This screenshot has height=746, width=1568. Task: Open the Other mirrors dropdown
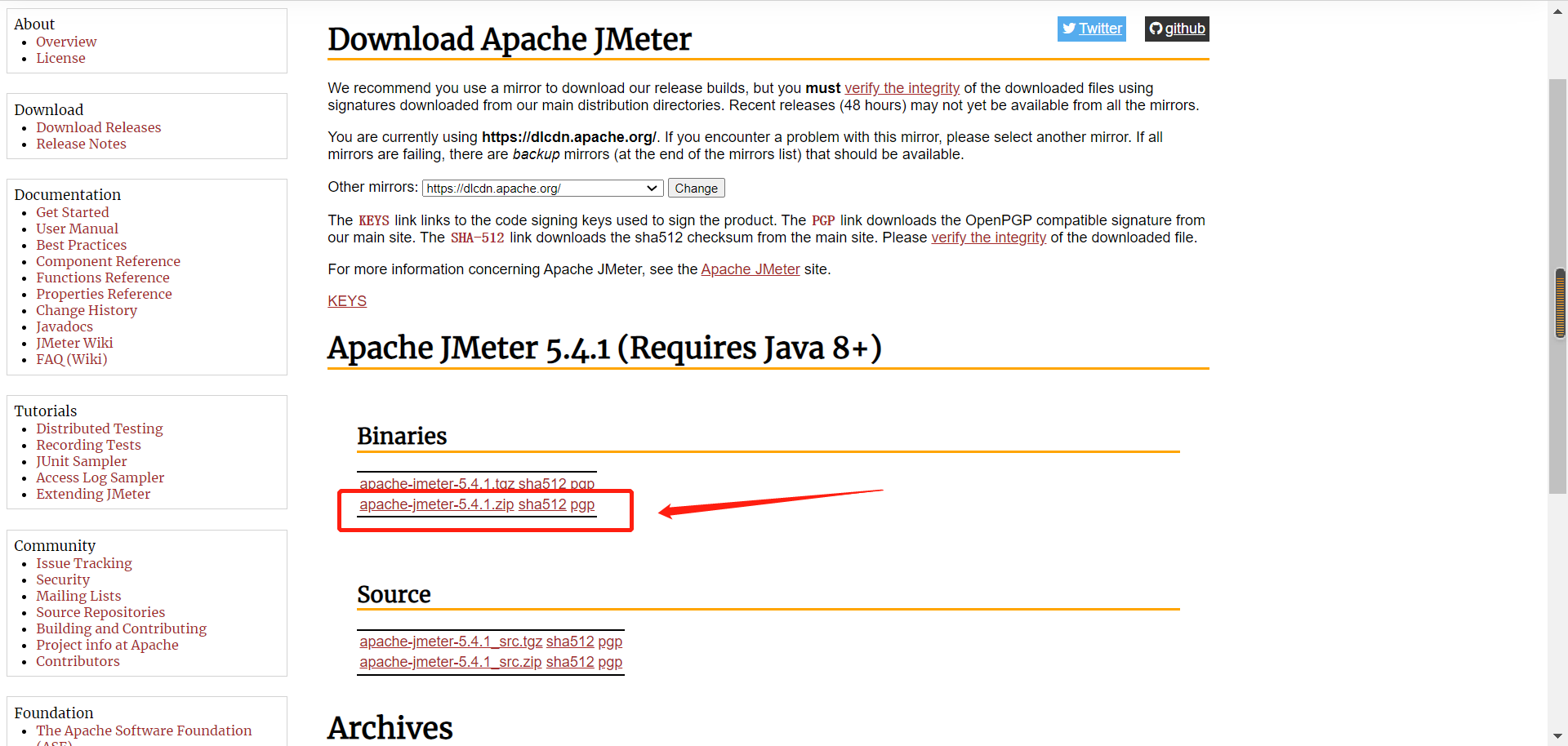tap(542, 189)
